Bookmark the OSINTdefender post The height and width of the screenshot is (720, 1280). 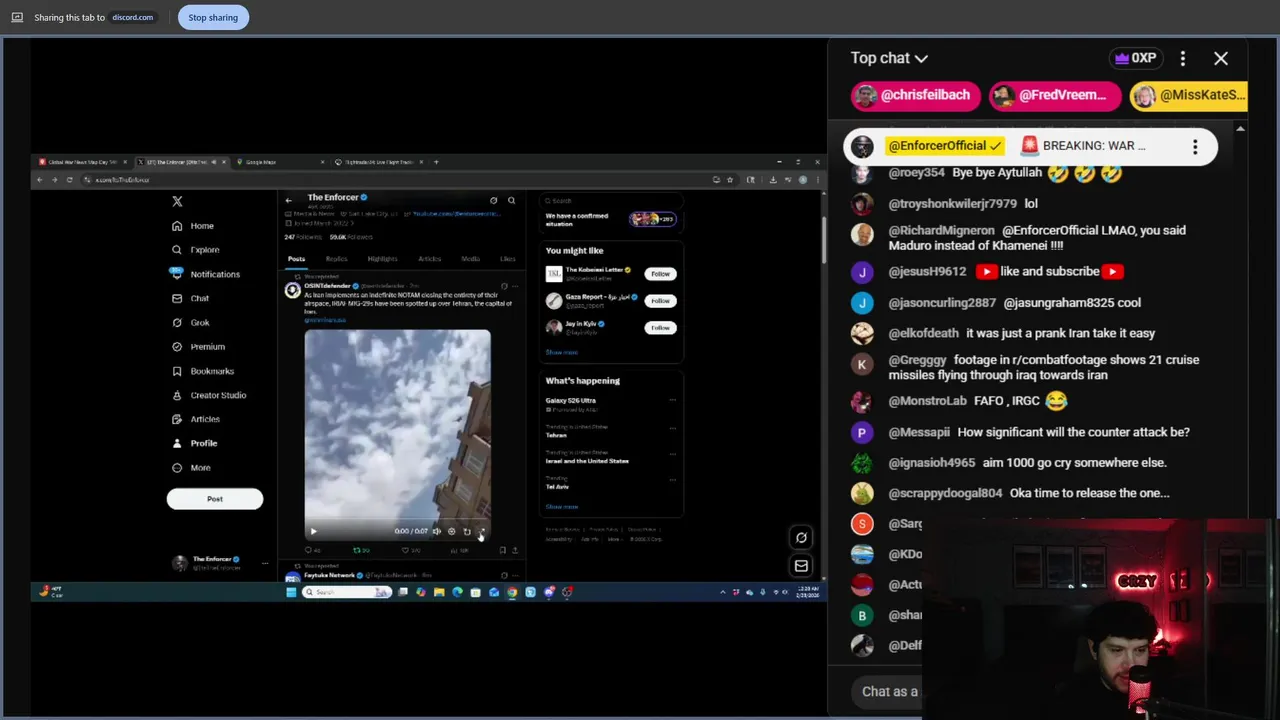[502, 550]
